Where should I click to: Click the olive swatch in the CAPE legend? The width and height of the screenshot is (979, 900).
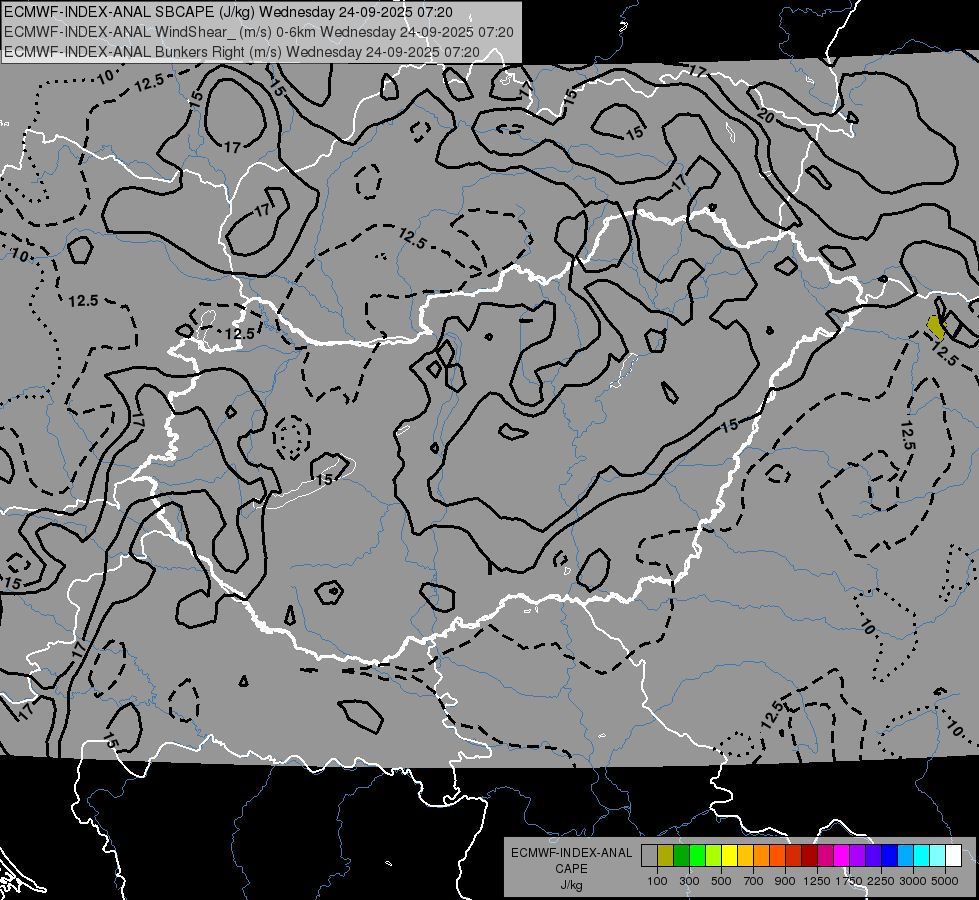tap(666, 855)
